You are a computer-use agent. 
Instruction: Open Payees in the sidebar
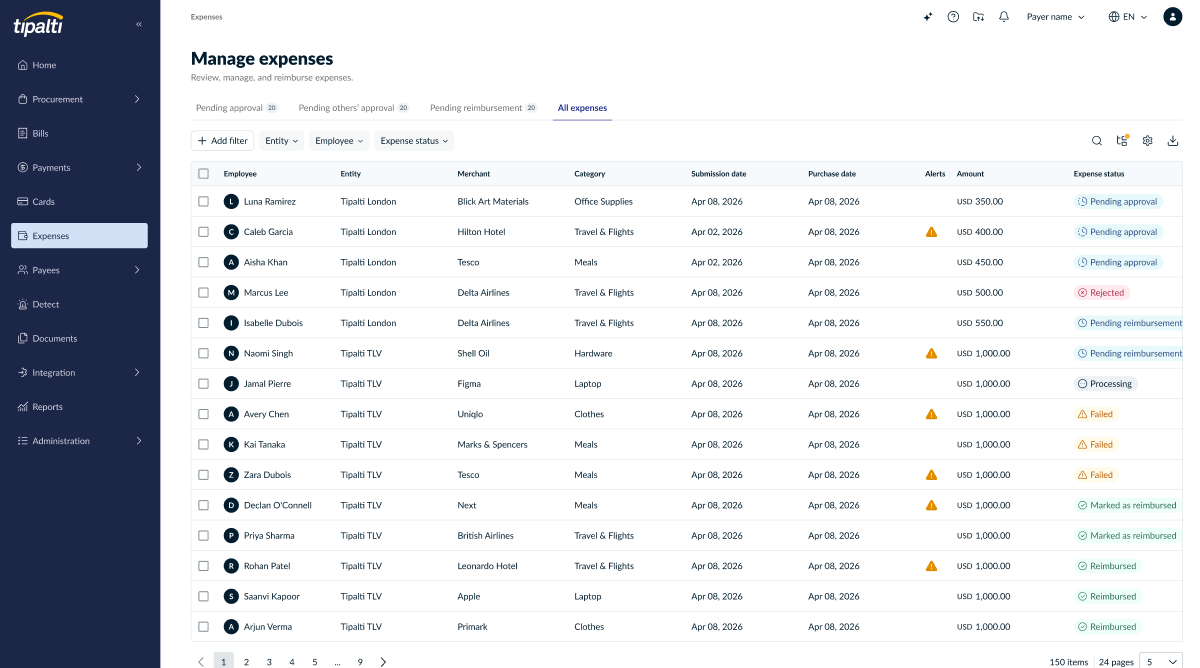click(x=79, y=270)
